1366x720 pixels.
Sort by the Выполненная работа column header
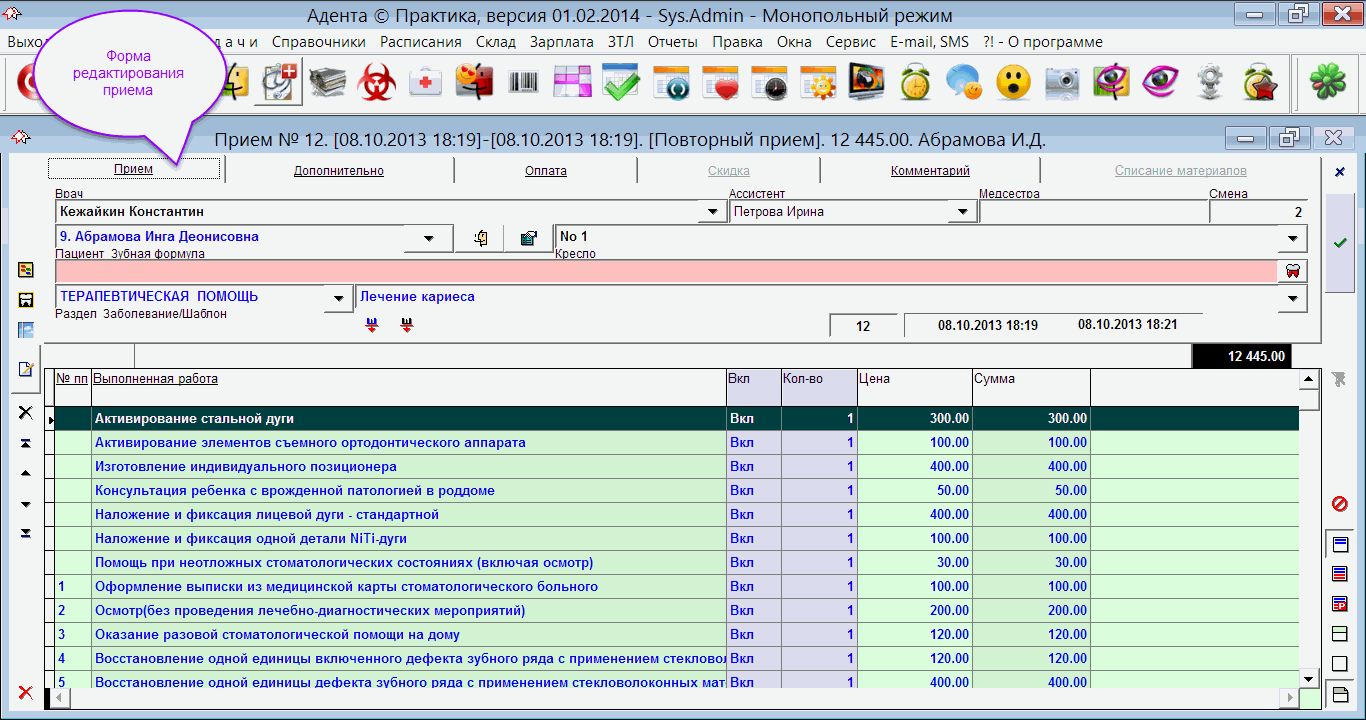pyautogui.click(x=155, y=379)
